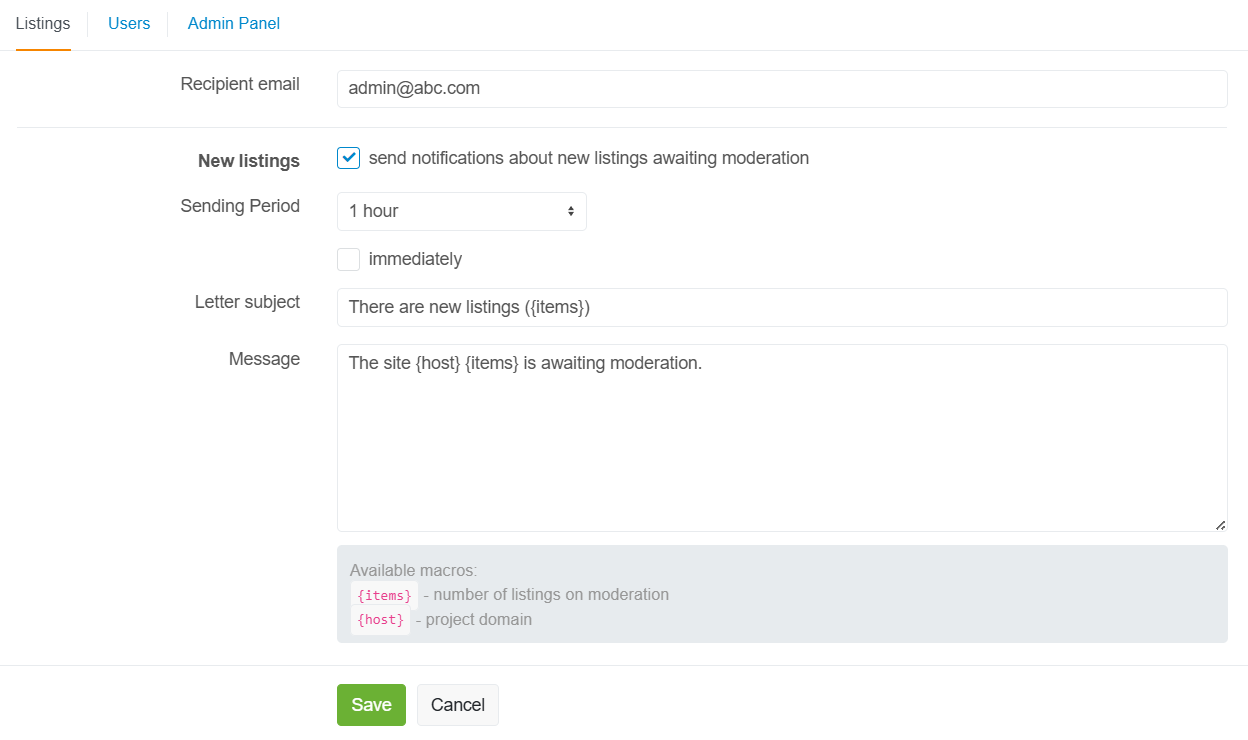Click the Recipient email input field

781,89
